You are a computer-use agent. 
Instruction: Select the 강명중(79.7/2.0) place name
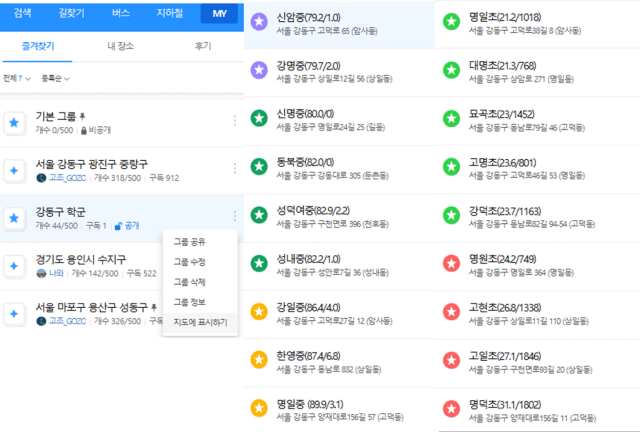point(309,66)
